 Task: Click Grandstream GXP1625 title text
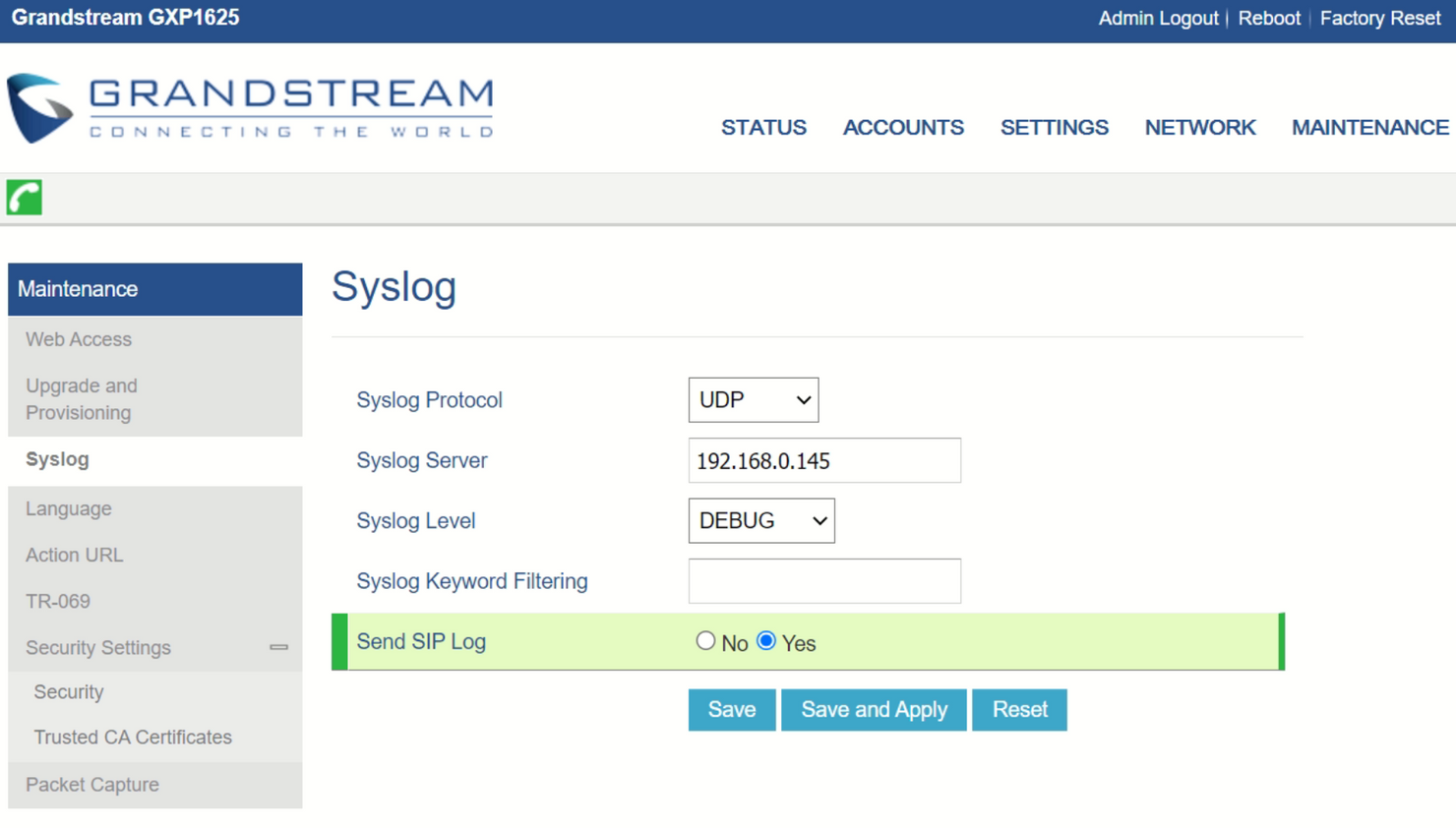coord(125,18)
